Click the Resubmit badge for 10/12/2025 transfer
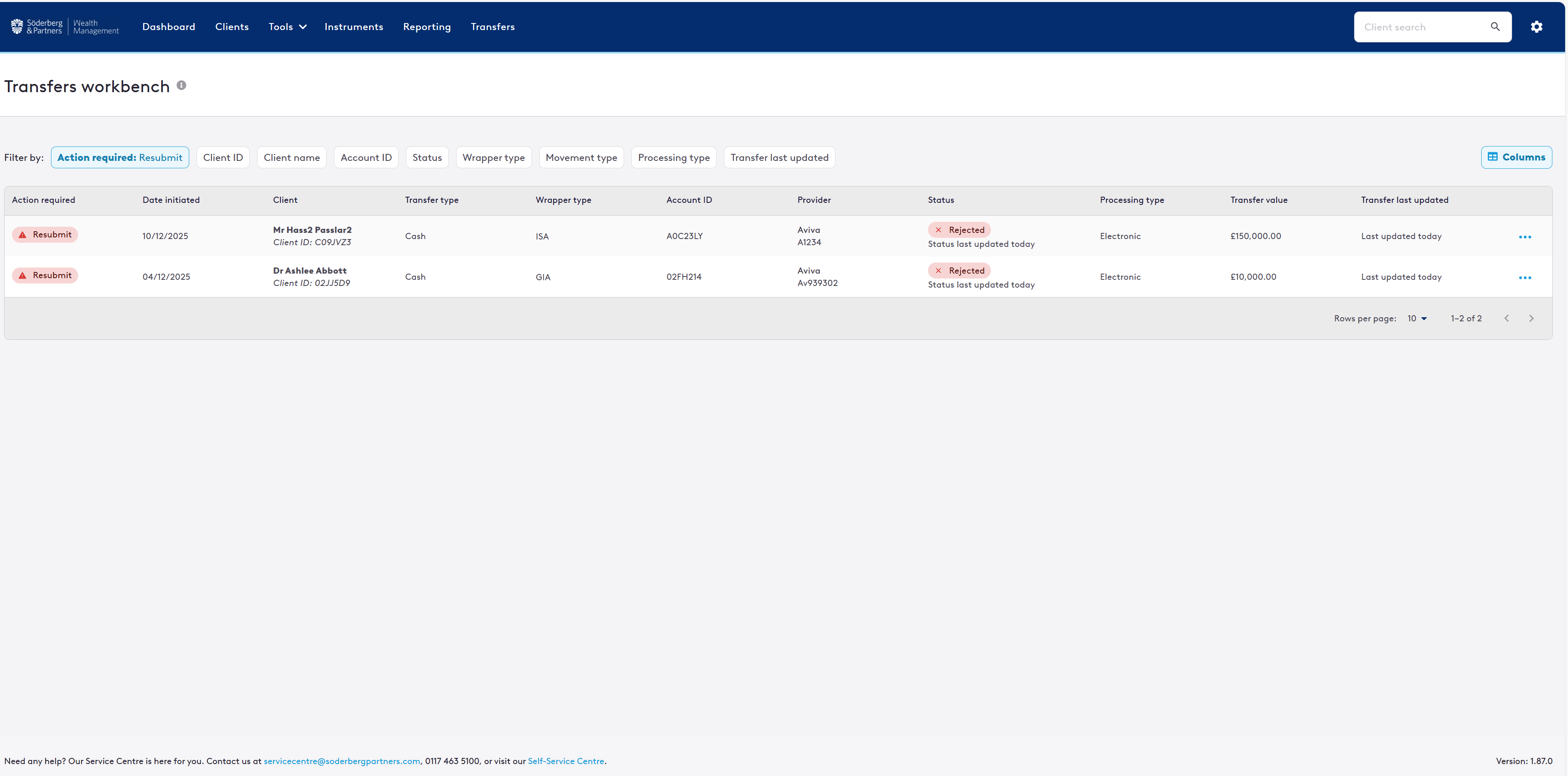The width and height of the screenshot is (1568, 776). 45,235
